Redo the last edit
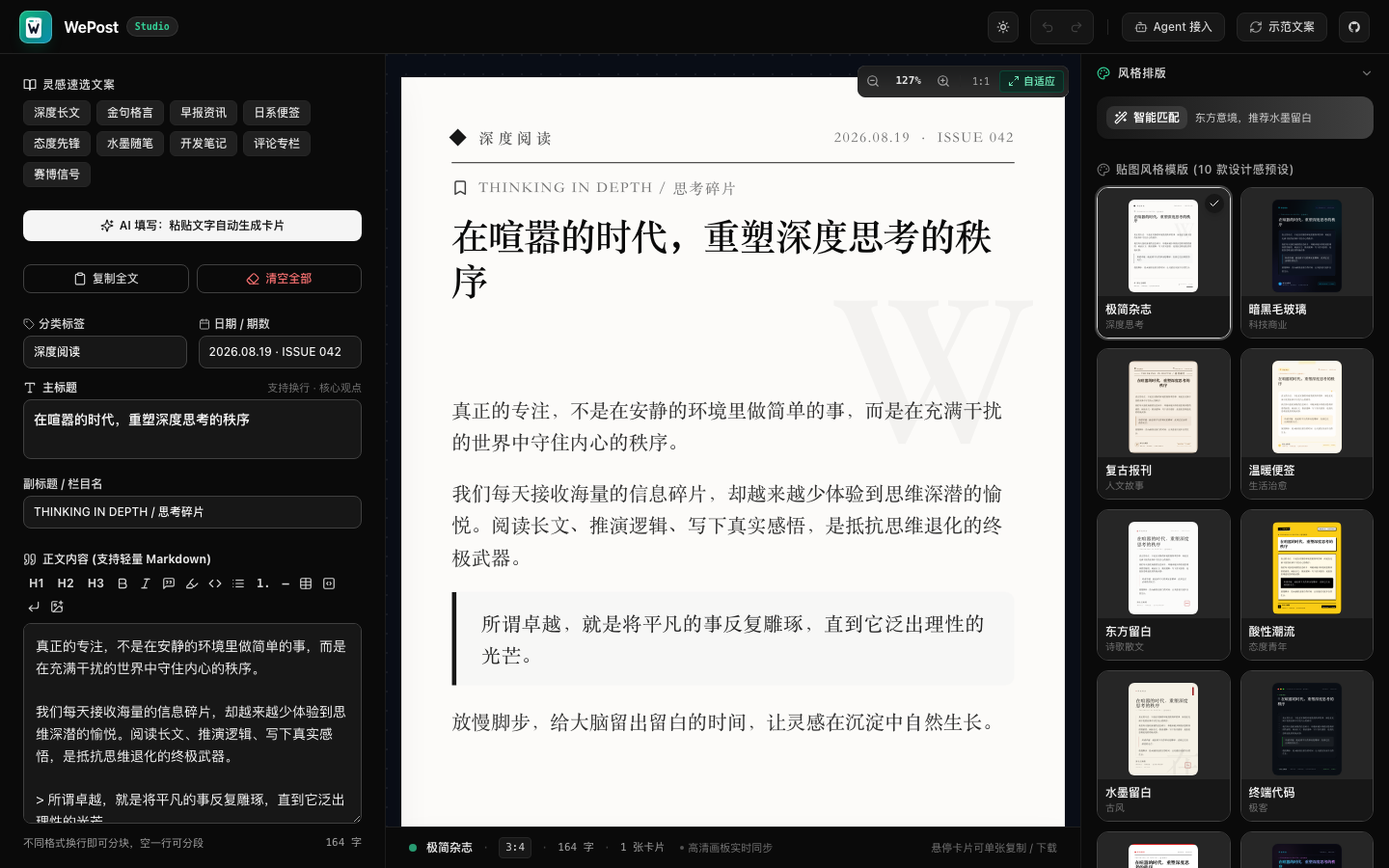Viewport: 1389px width, 868px height. pyautogui.click(x=1076, y=27)
